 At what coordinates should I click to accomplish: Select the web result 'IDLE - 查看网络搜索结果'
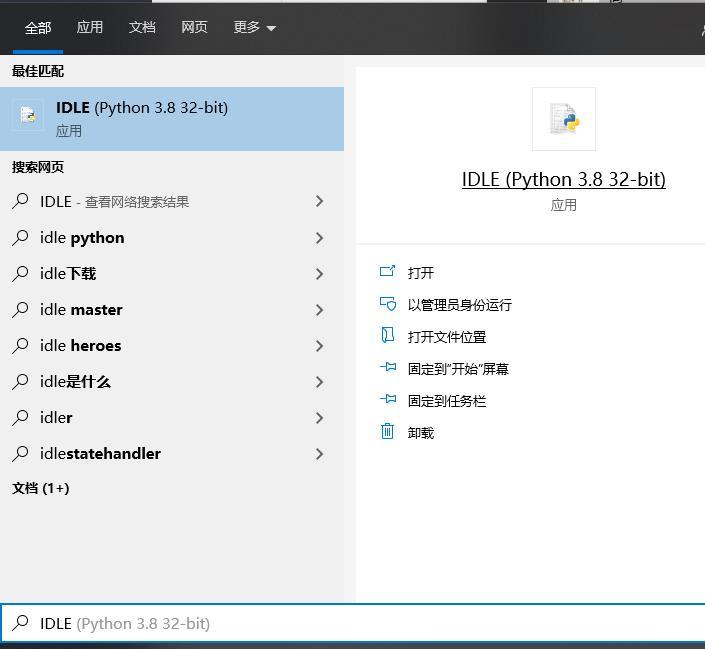click(172, 201)
